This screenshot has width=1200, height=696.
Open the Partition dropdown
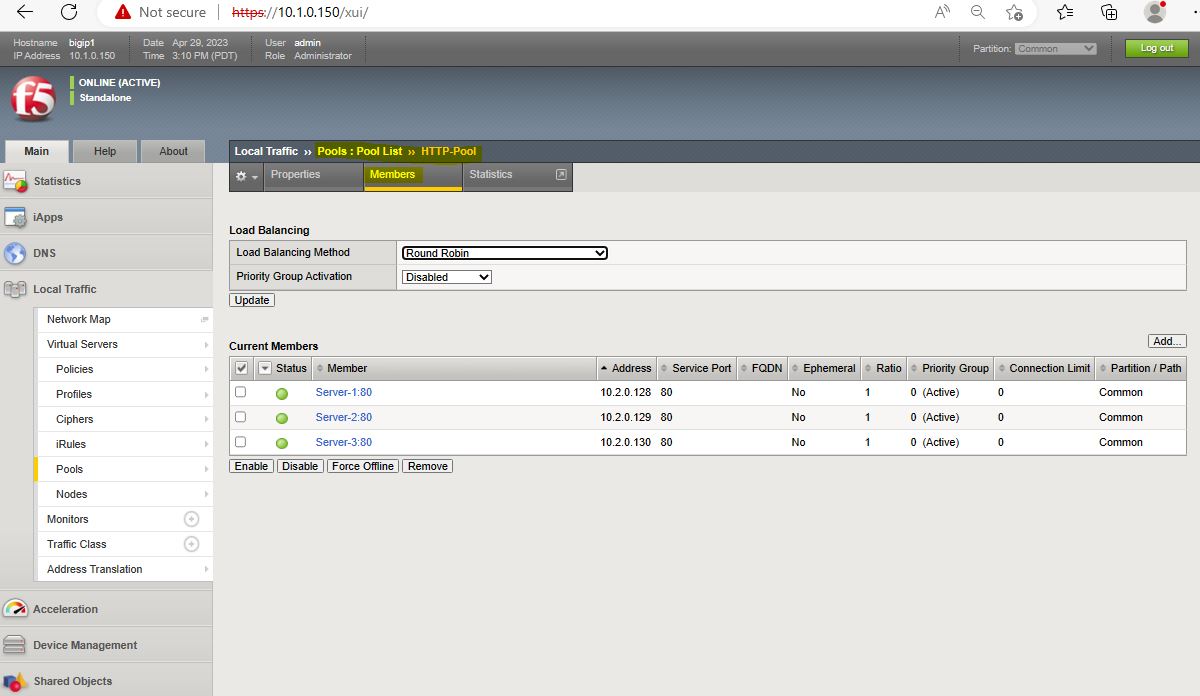point(1056,48)
